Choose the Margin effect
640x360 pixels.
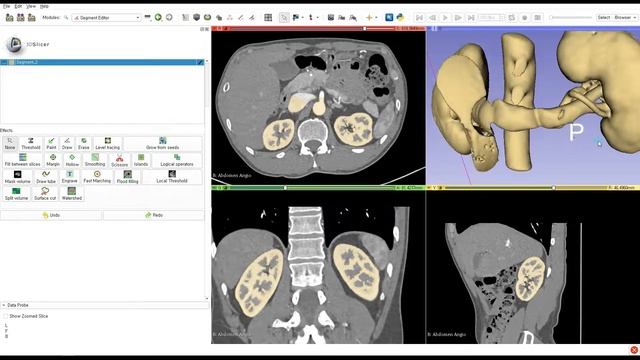[x=53, y=160]
